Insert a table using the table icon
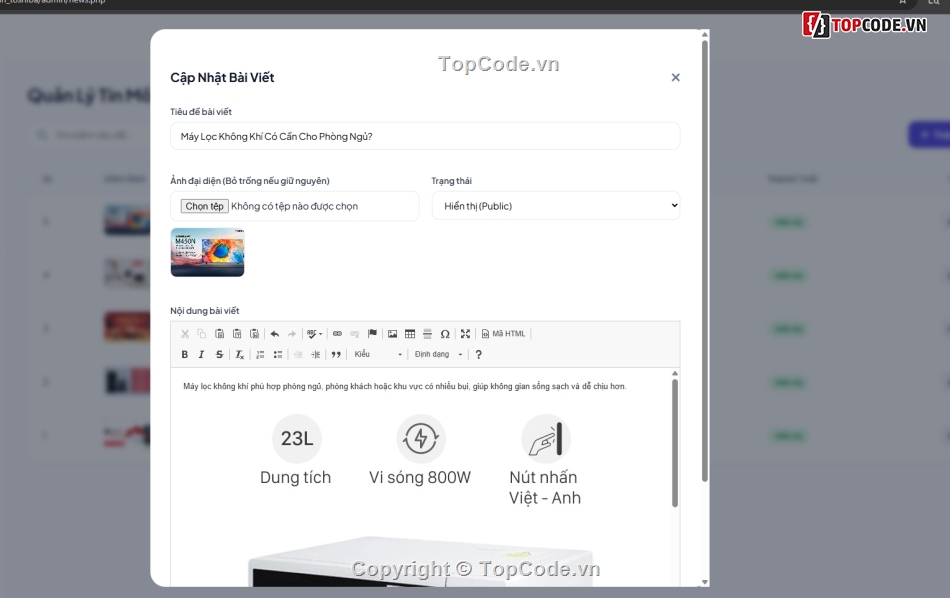 [x=410, y=334]
